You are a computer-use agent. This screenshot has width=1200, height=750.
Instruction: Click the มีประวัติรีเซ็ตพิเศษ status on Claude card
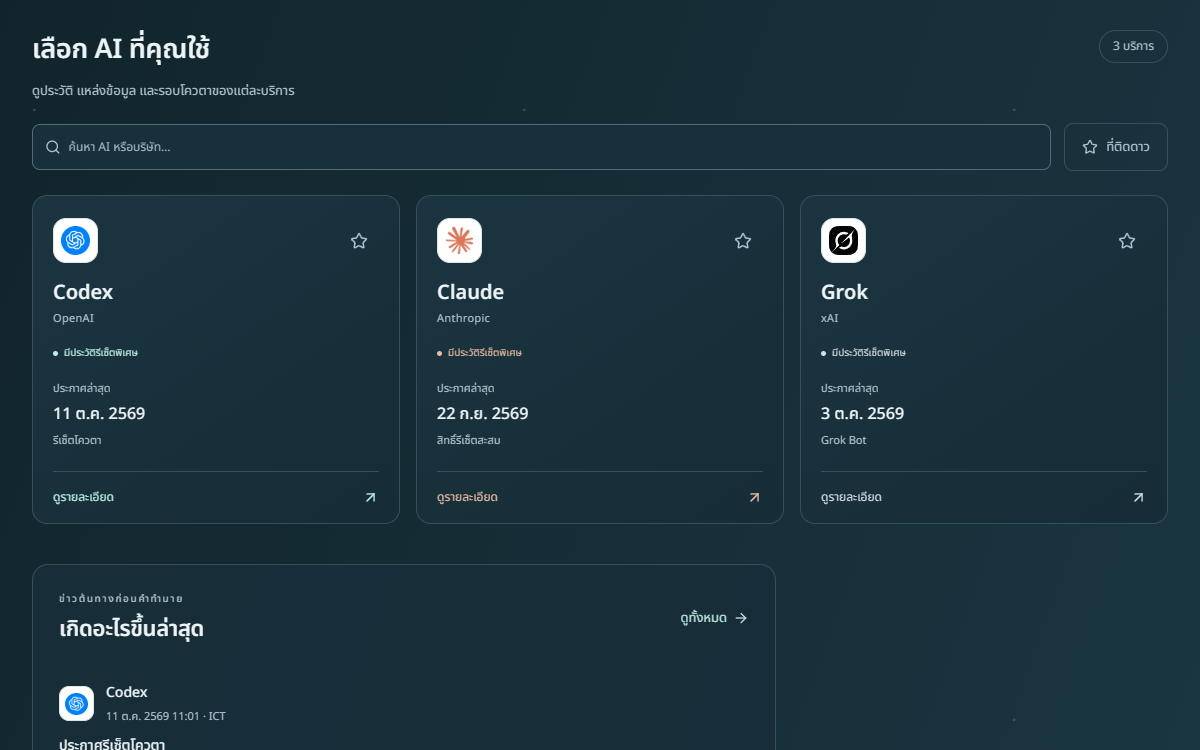[480, 353]
